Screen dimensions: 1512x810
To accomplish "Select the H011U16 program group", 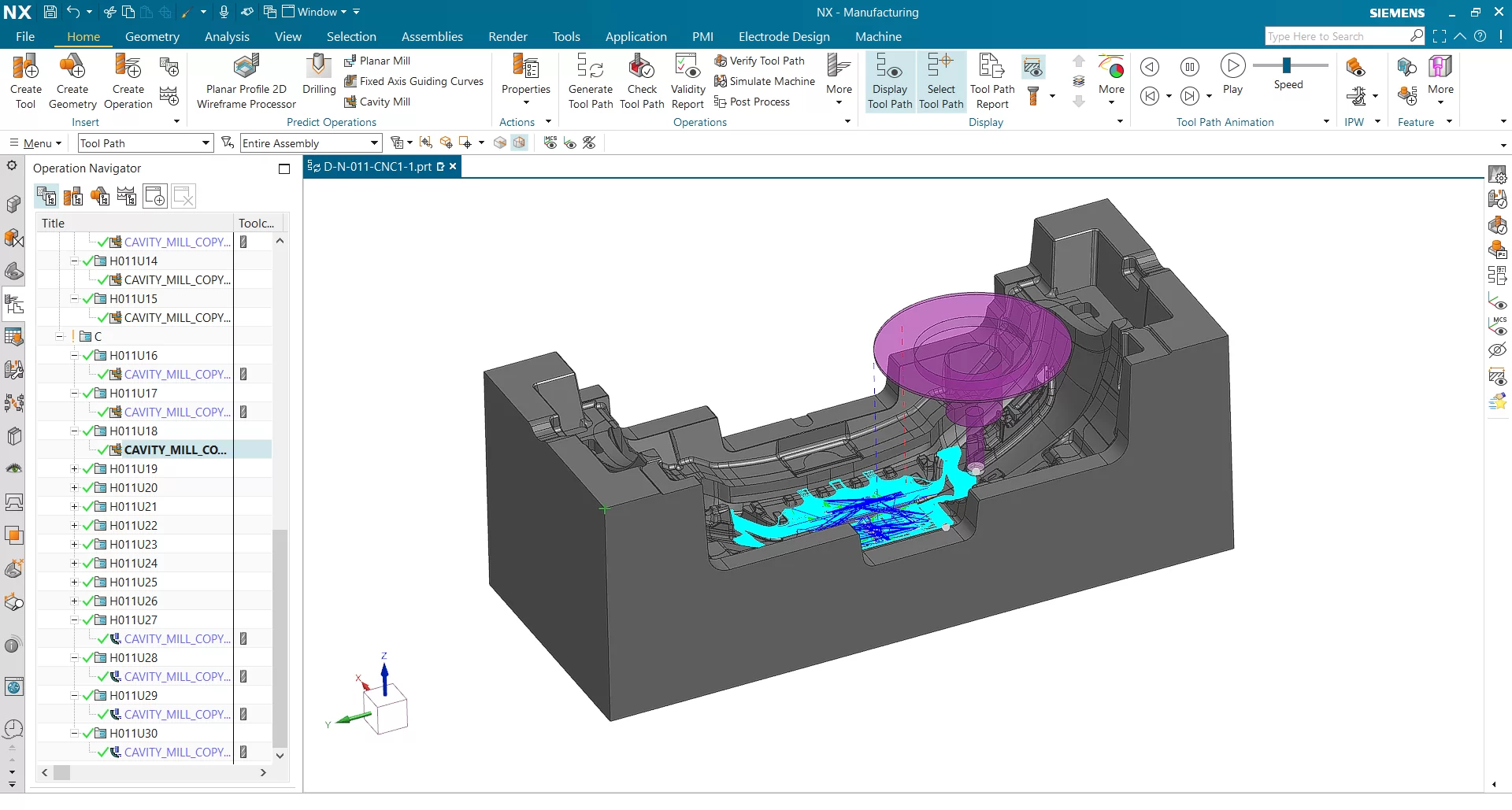I will click(133, 356).
